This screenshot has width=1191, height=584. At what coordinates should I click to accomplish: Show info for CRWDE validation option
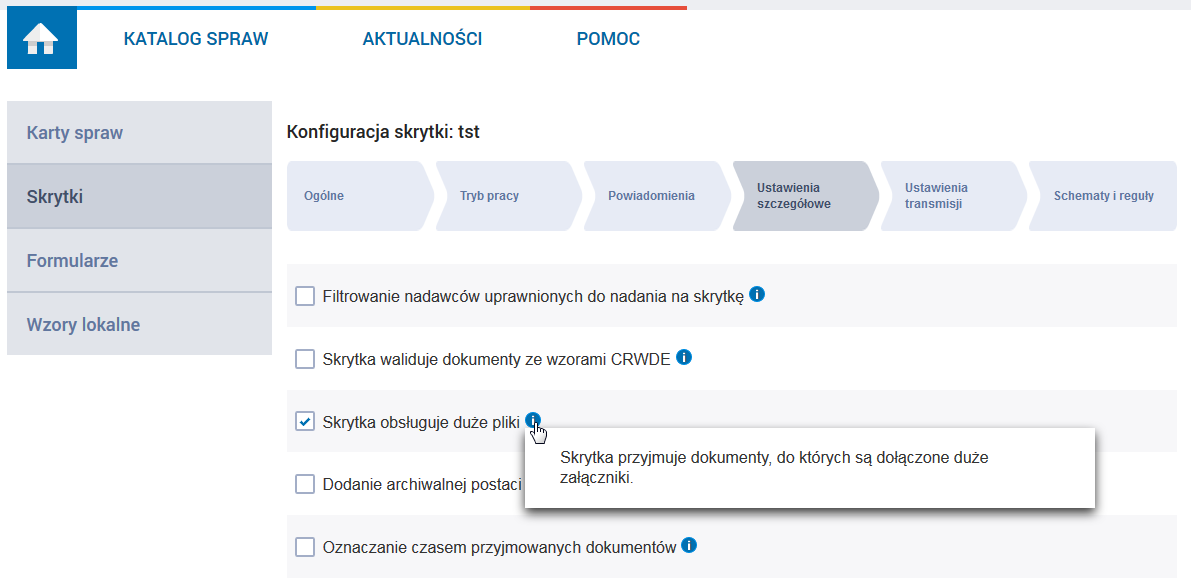pos(684,357)
